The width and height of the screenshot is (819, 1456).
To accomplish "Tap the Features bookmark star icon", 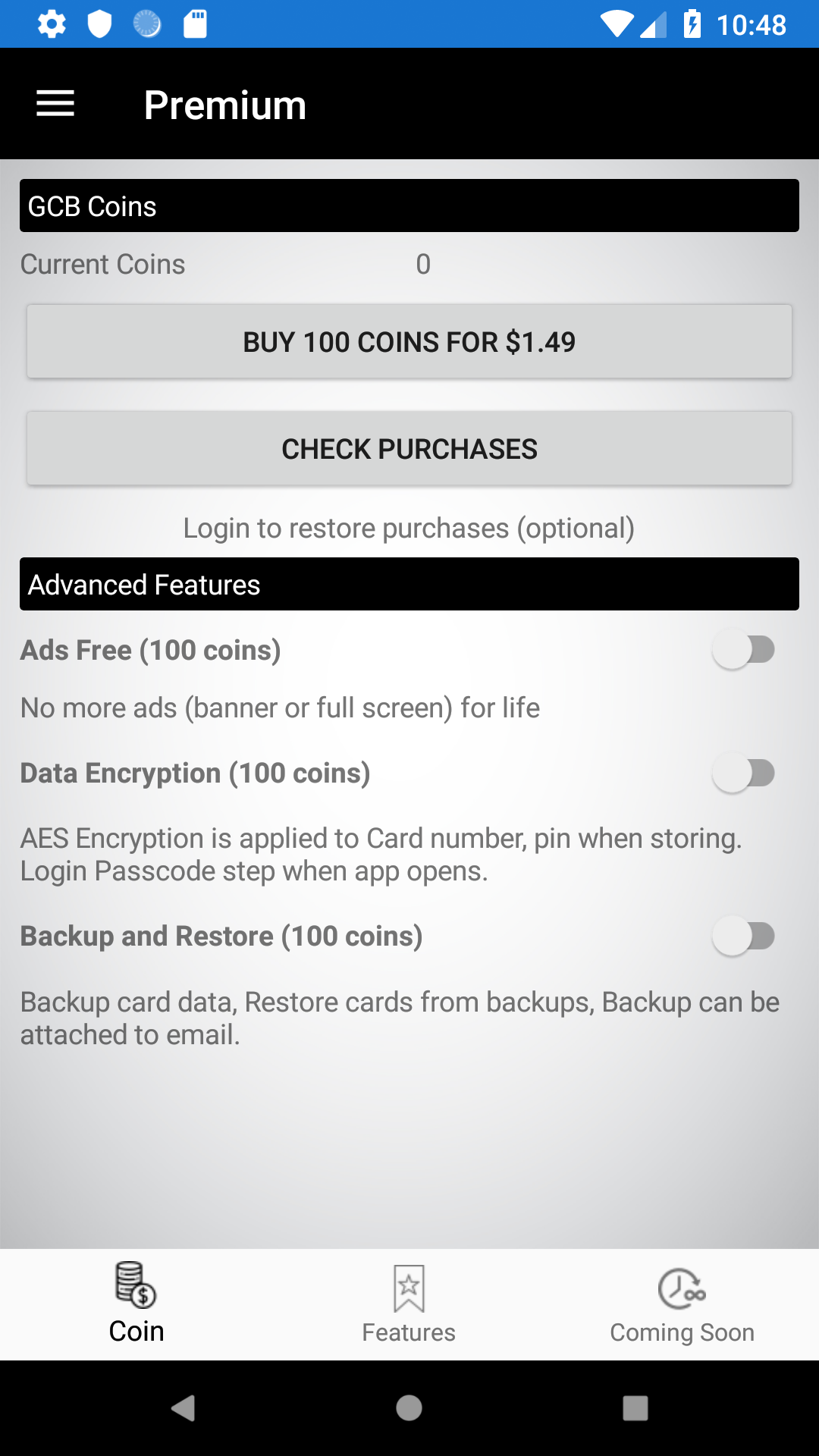I will 409,1288.
